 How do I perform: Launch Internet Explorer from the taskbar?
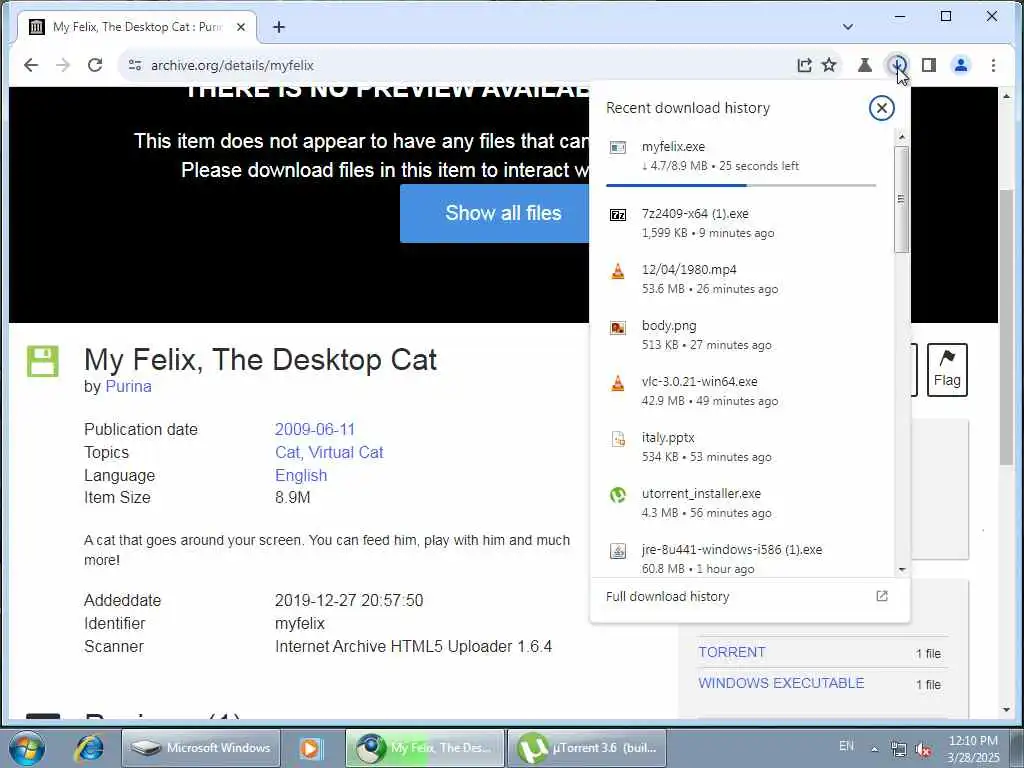point(89,748)
